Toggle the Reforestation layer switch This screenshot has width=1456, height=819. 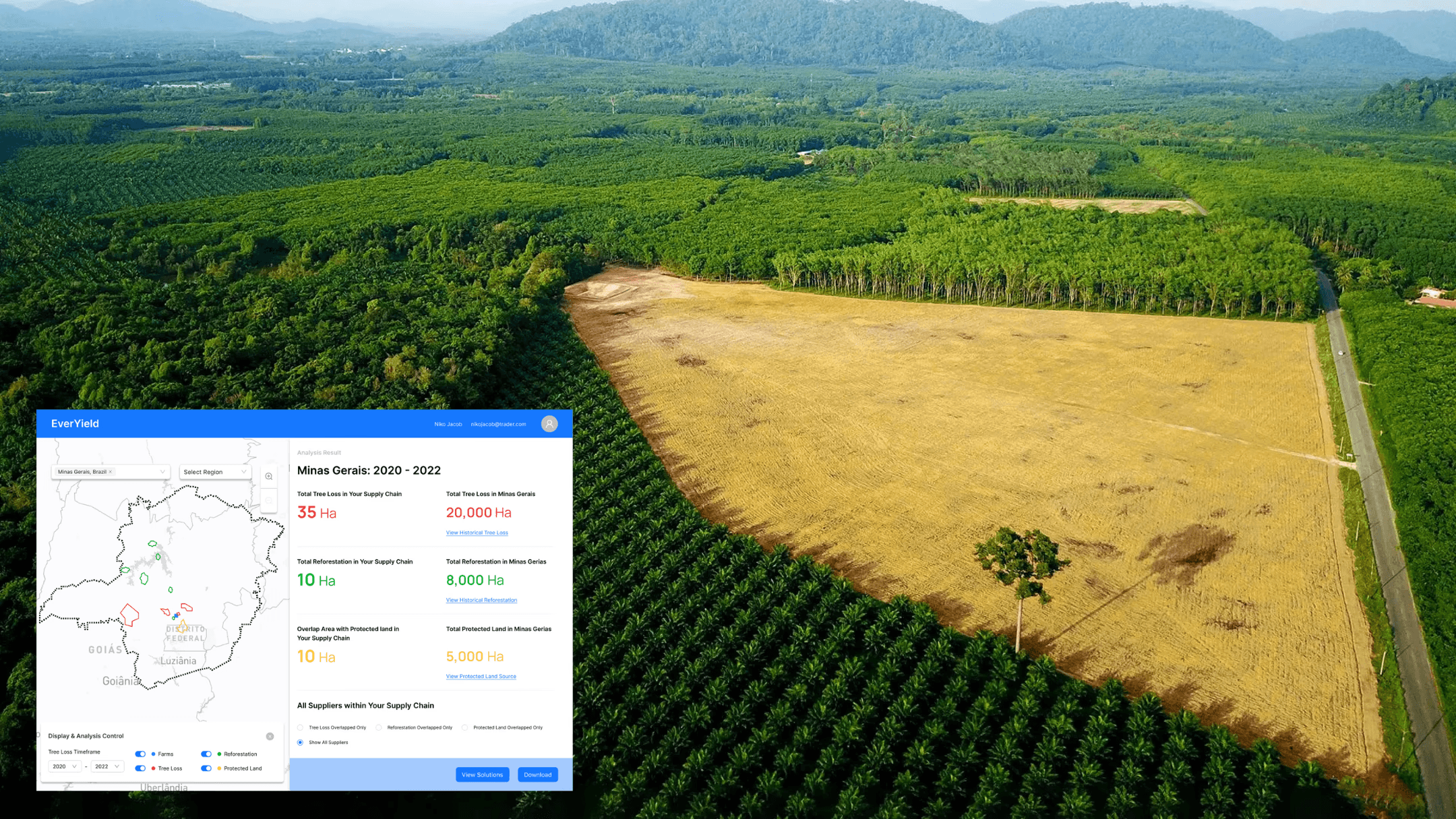click(206, 754)
